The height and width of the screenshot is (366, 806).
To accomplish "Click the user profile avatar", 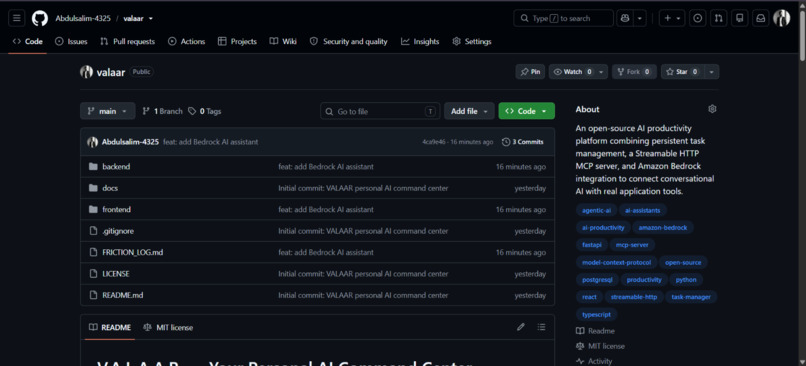I will coord(781,19).
